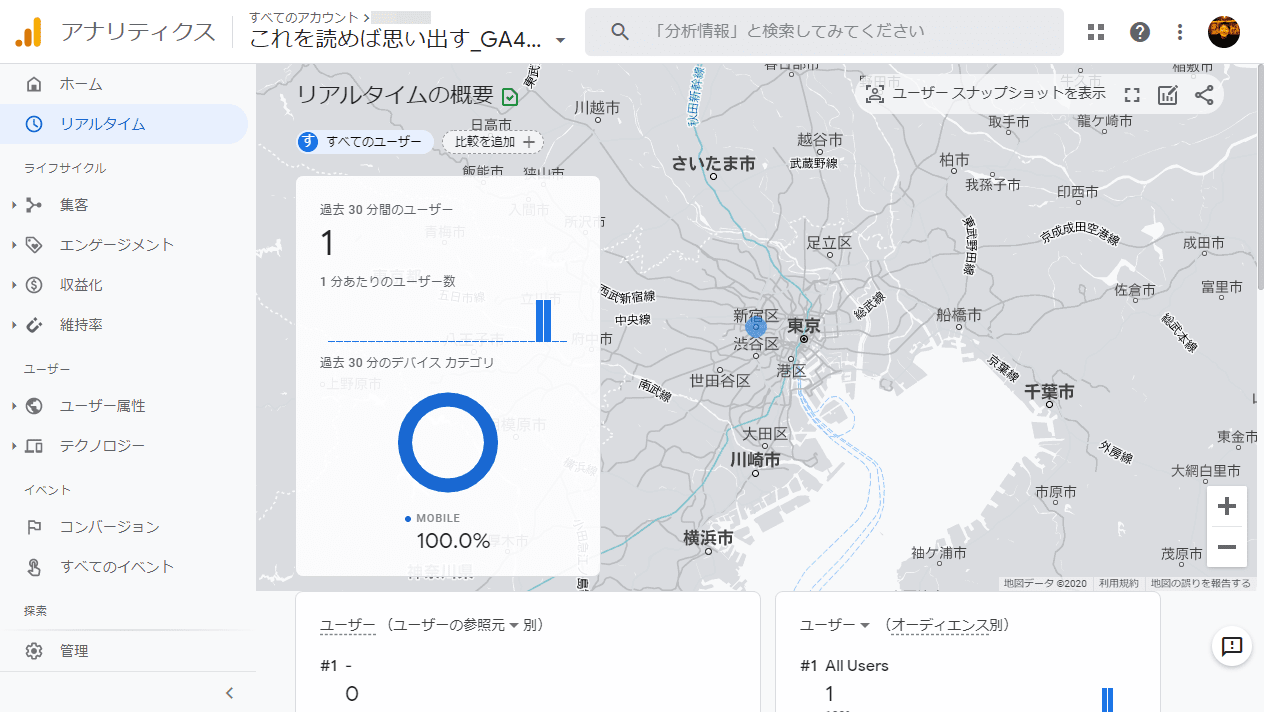Click the 収益化 dollar icon
Viewport: 1264px width, 712px height.
(x=34, y=285)
